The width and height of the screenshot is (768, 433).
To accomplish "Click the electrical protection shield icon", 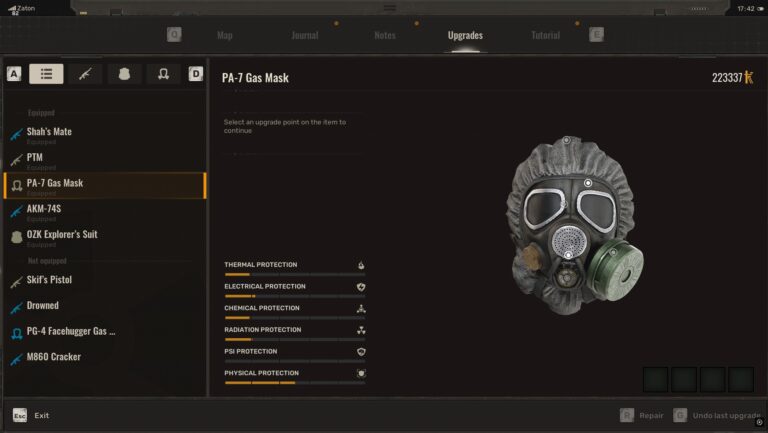I will tap(361, 287).
